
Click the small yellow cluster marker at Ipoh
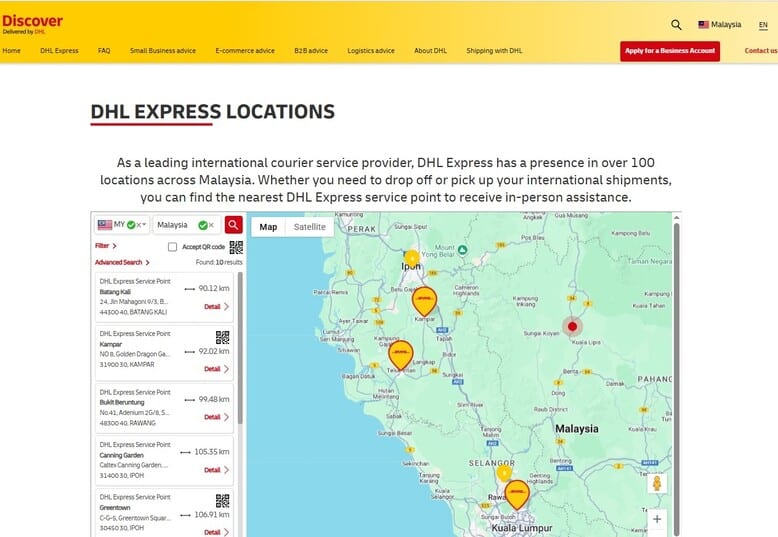point(411,258)
